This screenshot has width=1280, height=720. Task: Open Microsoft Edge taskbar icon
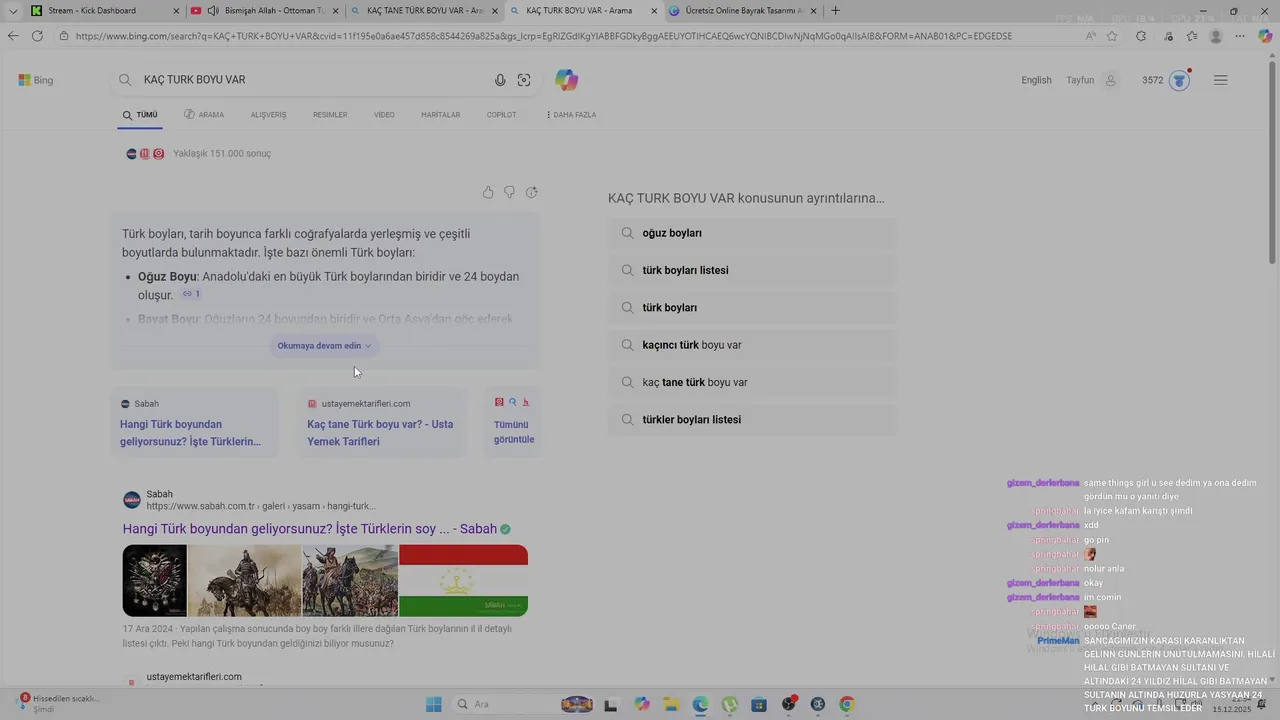(701, 704)
